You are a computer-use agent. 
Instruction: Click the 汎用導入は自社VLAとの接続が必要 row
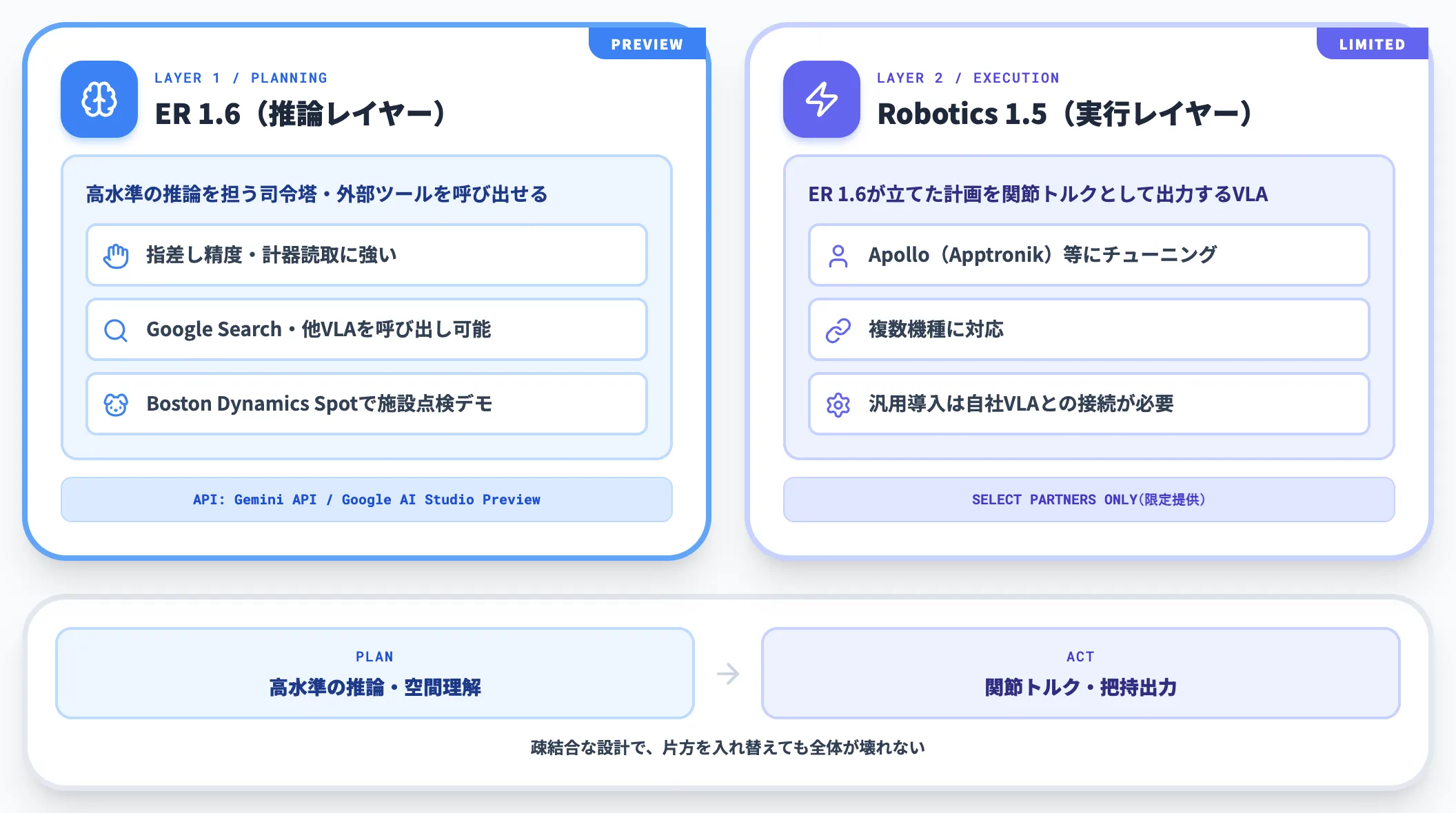pyautogui.click(x=1089, y=404)
